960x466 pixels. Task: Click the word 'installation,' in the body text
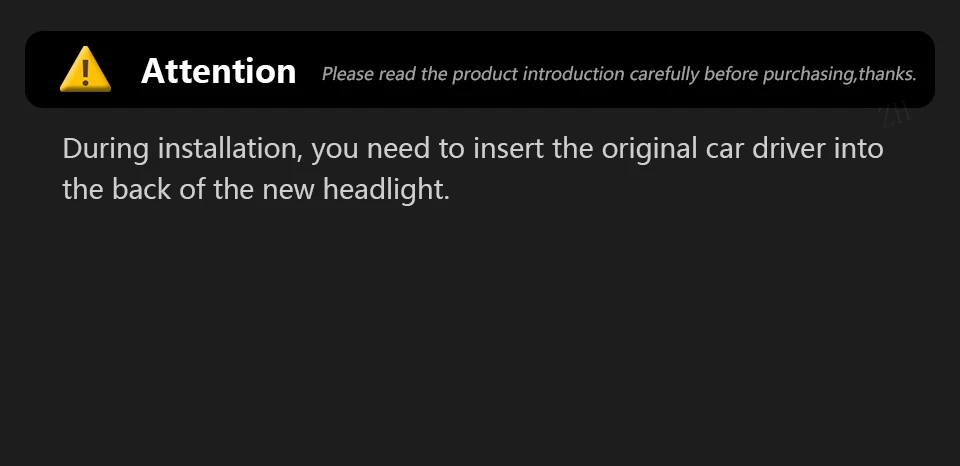click(x=231, y=149)
